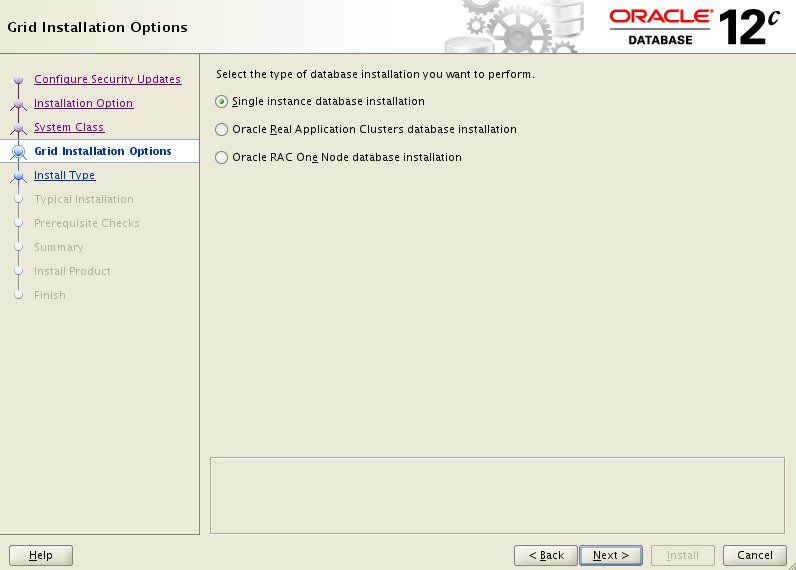Image resolution: width=796 pixels, height=570 pixels.
Task: Click the disabled Typical Installation step text
Action: tap(84, 199)
